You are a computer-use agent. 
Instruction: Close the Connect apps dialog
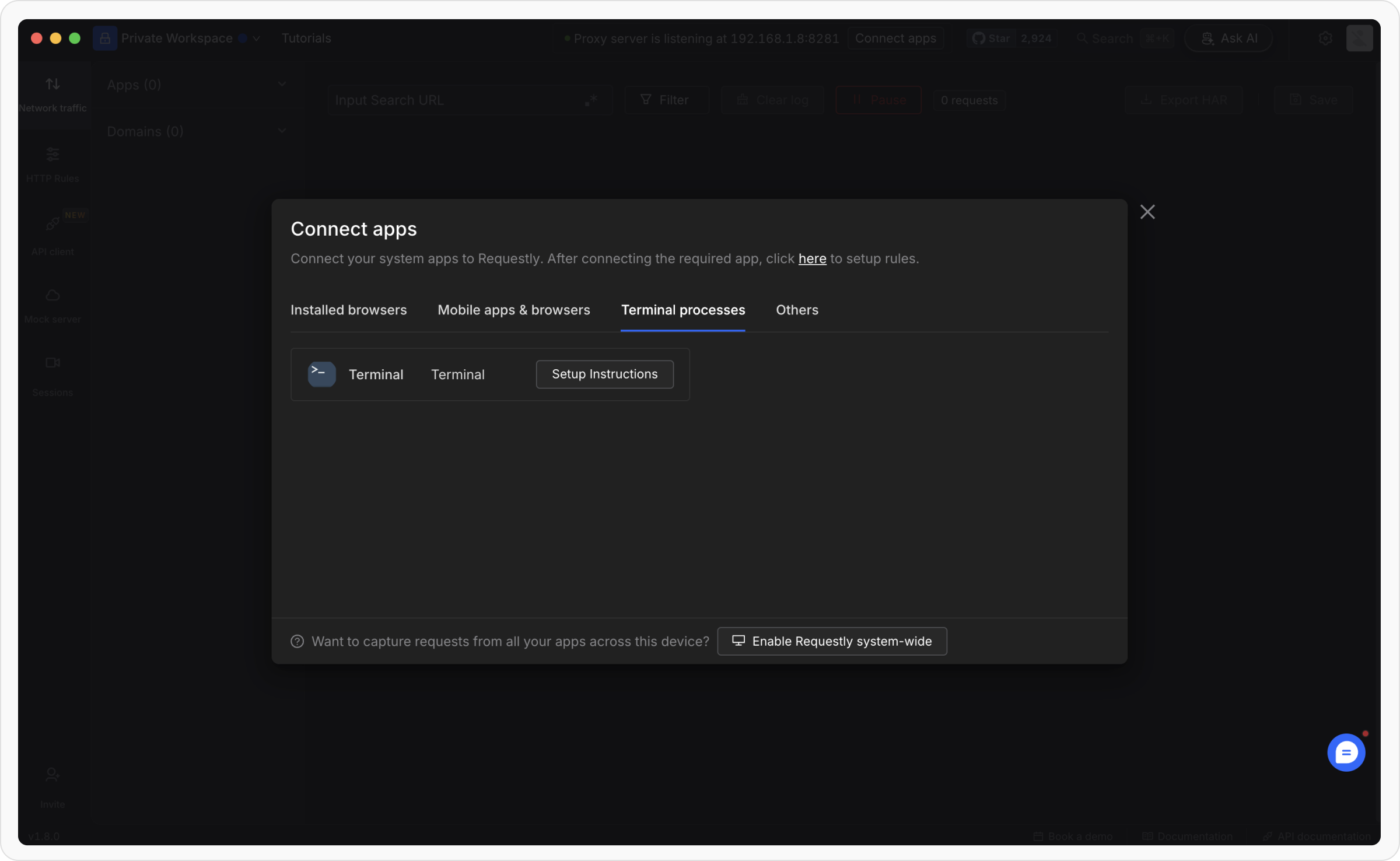(x=1147, y=212)
